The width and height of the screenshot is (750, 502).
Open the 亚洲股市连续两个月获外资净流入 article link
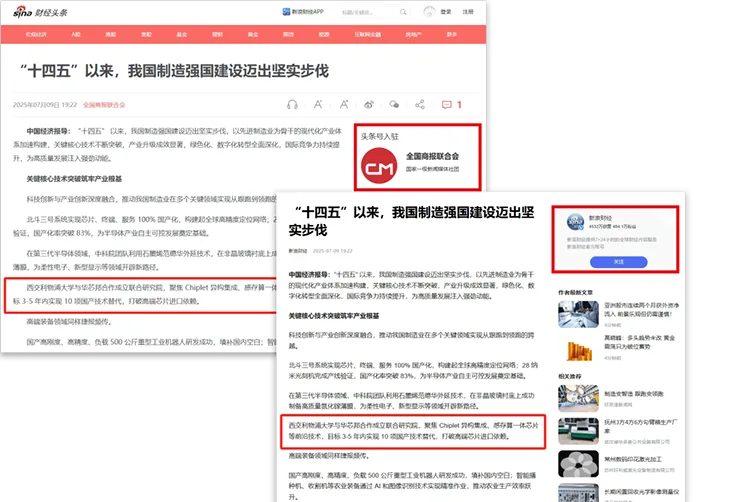[641, 309]
